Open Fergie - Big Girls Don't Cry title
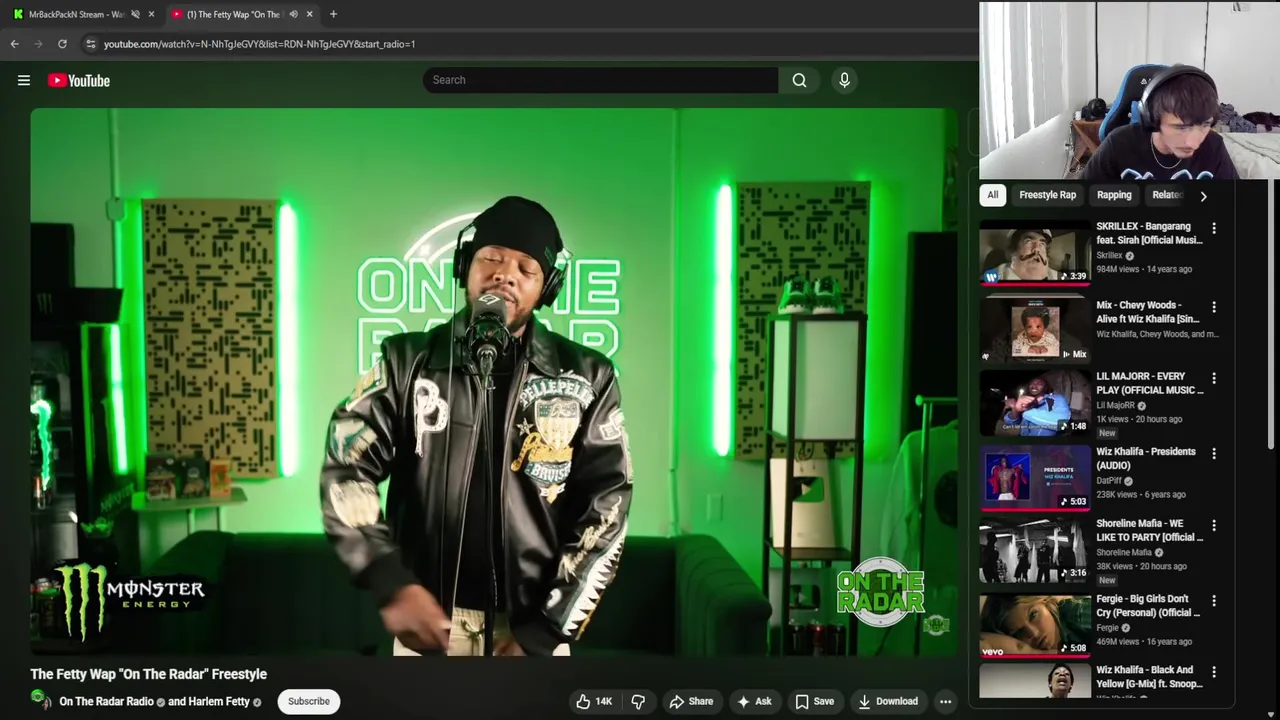Image resolution: width=1280 pixels, height=720 pixels. click(1148, 605)
